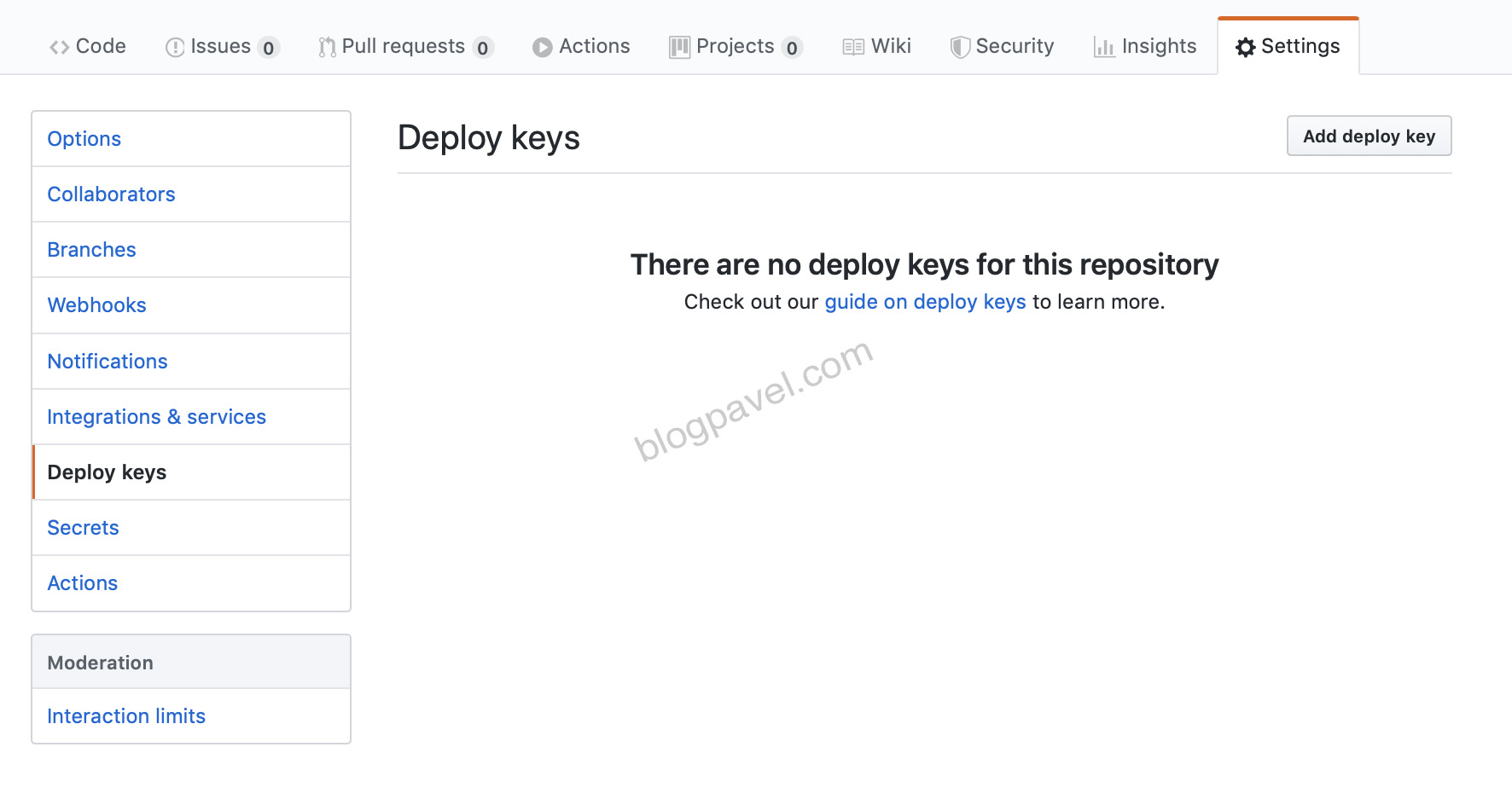Navigate to Webhooks settings
Screen dimensions: 1512x805
[x=96, y=304]
